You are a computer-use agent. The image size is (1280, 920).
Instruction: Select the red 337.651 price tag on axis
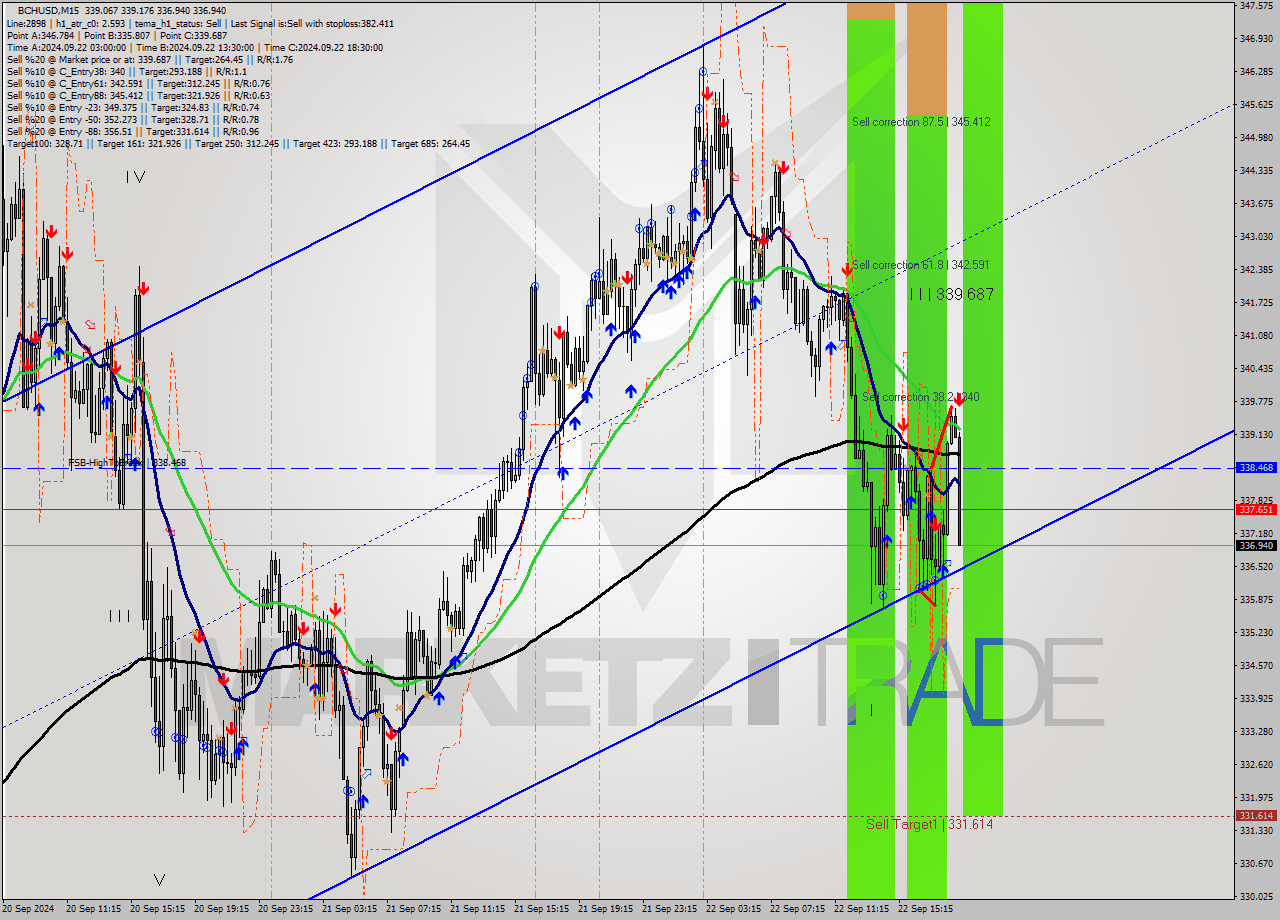pyautogui.click(x=1256, y=509)
